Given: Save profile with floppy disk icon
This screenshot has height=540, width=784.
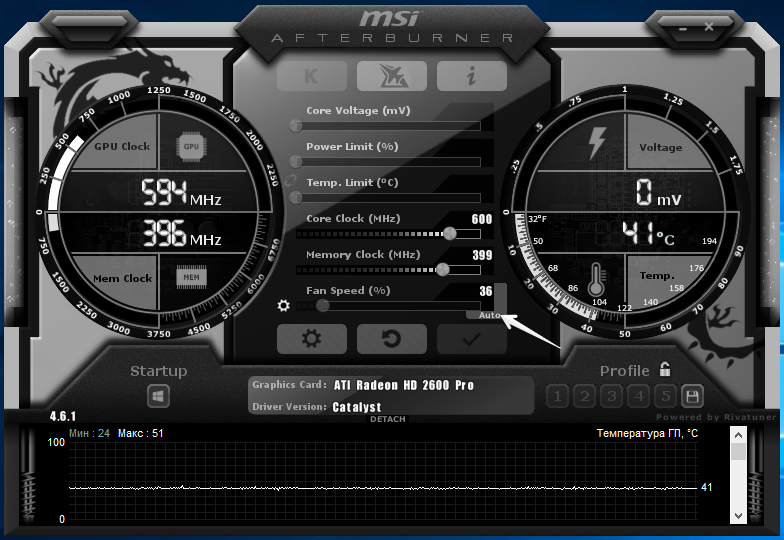Looking at the screenshot, I should click(692, 396).
